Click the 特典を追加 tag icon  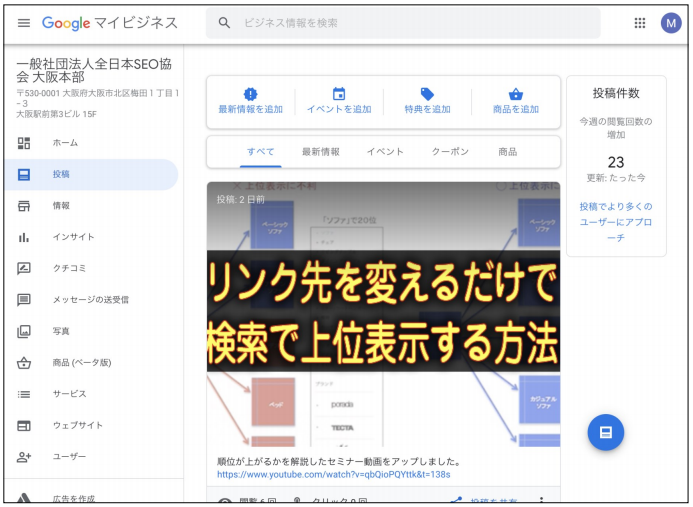click(427, 94)
